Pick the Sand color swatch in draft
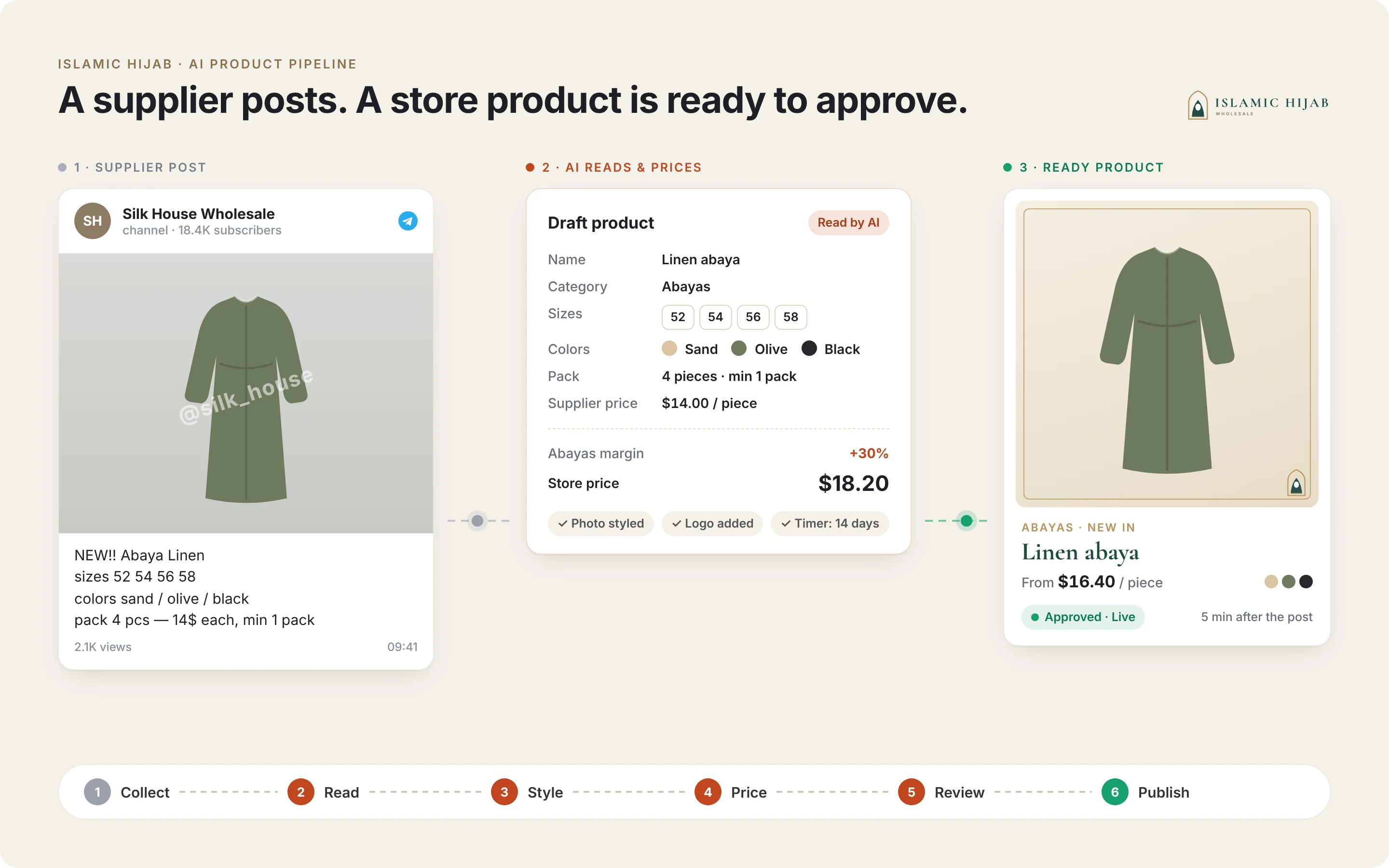 (669, 349)
